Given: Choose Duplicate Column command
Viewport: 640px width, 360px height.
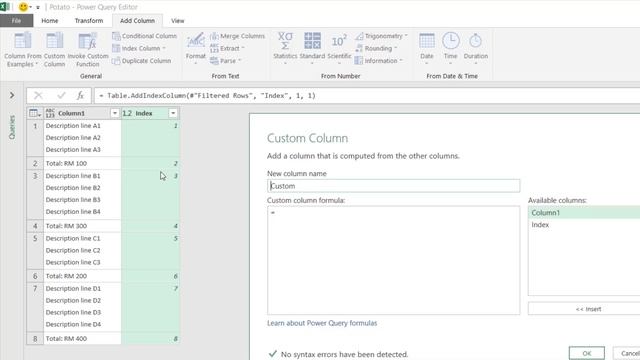Looking at the screenshot, I should pyautogui.click(x=142, y=60).
